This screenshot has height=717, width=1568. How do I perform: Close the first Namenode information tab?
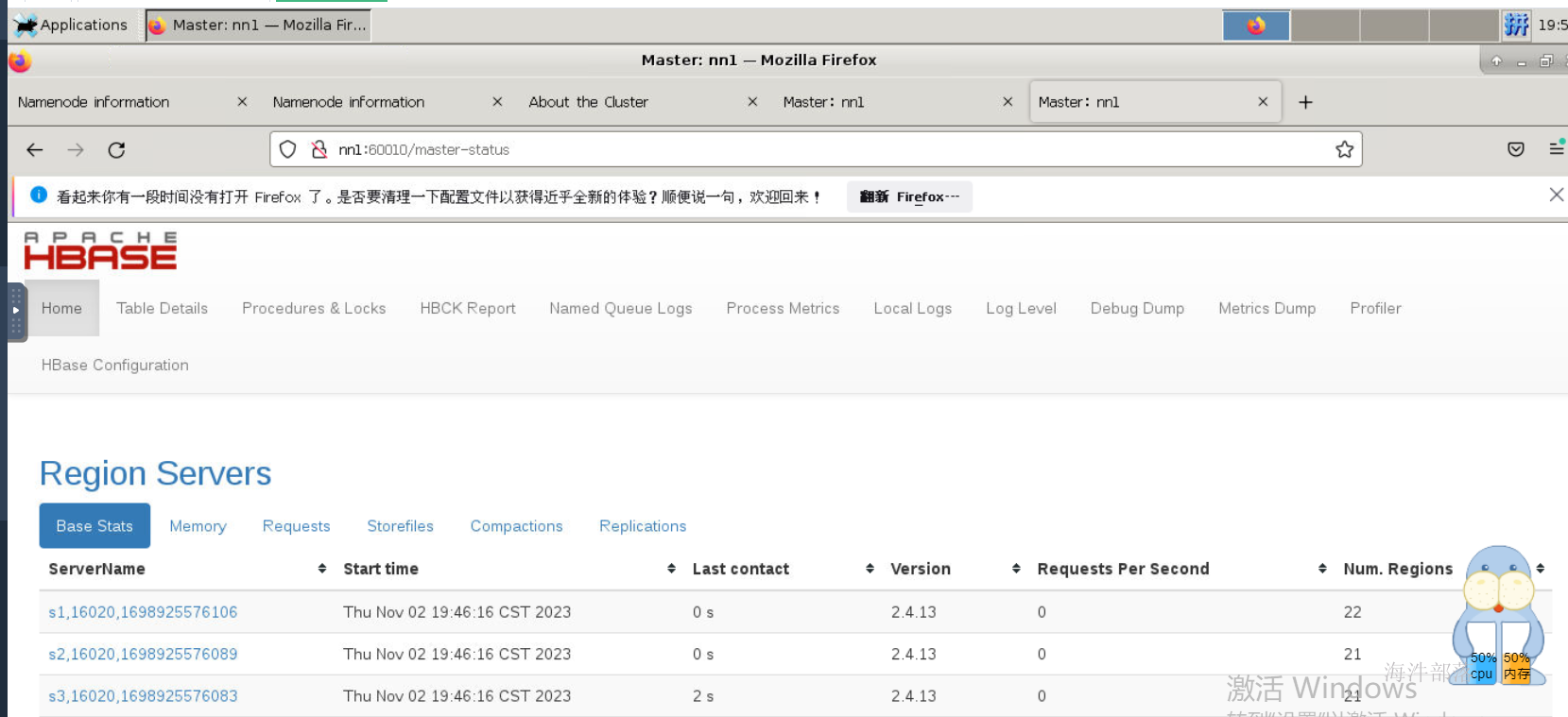point(242,101)
